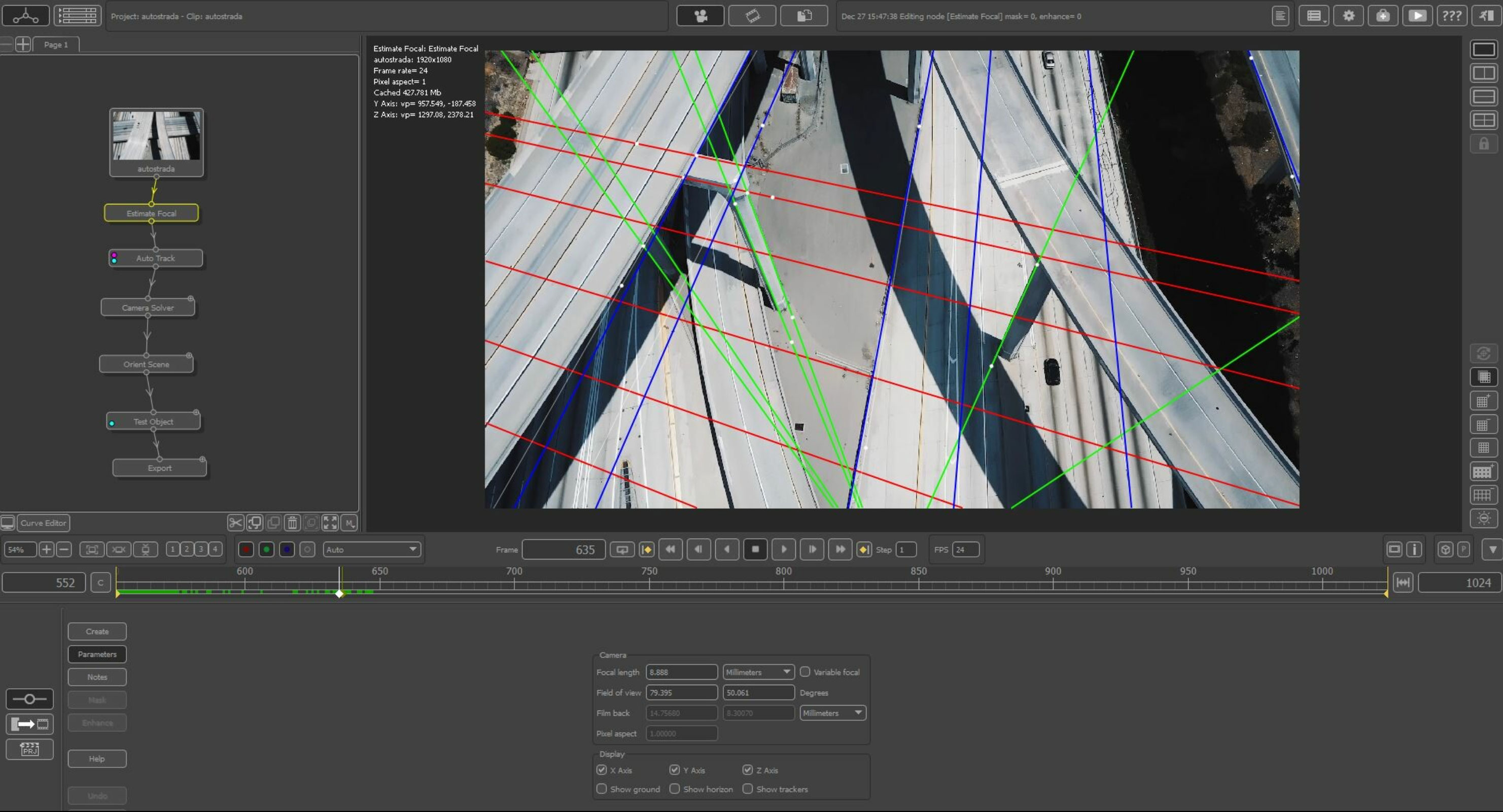Open the settings gear icon
The height and width of the screenshot is (812, 1503).
coord(1348,16)
